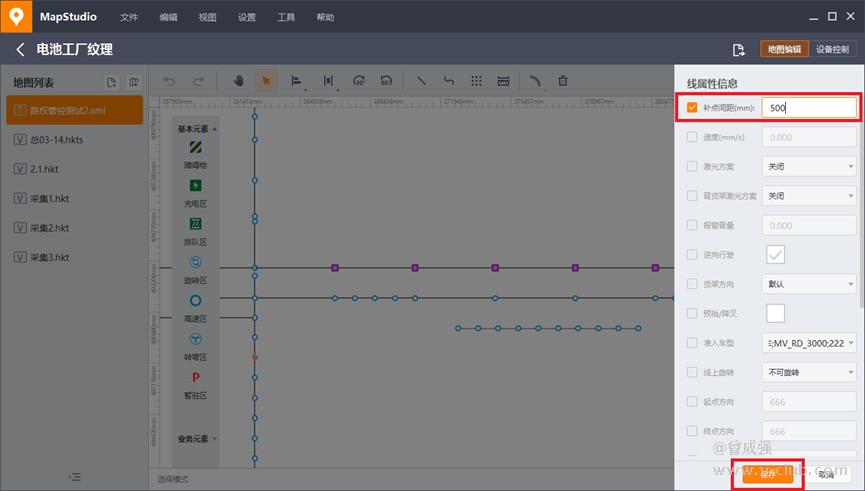
Task: Enable the 货架方向 checkbox
Action: [x=692, y=284]
